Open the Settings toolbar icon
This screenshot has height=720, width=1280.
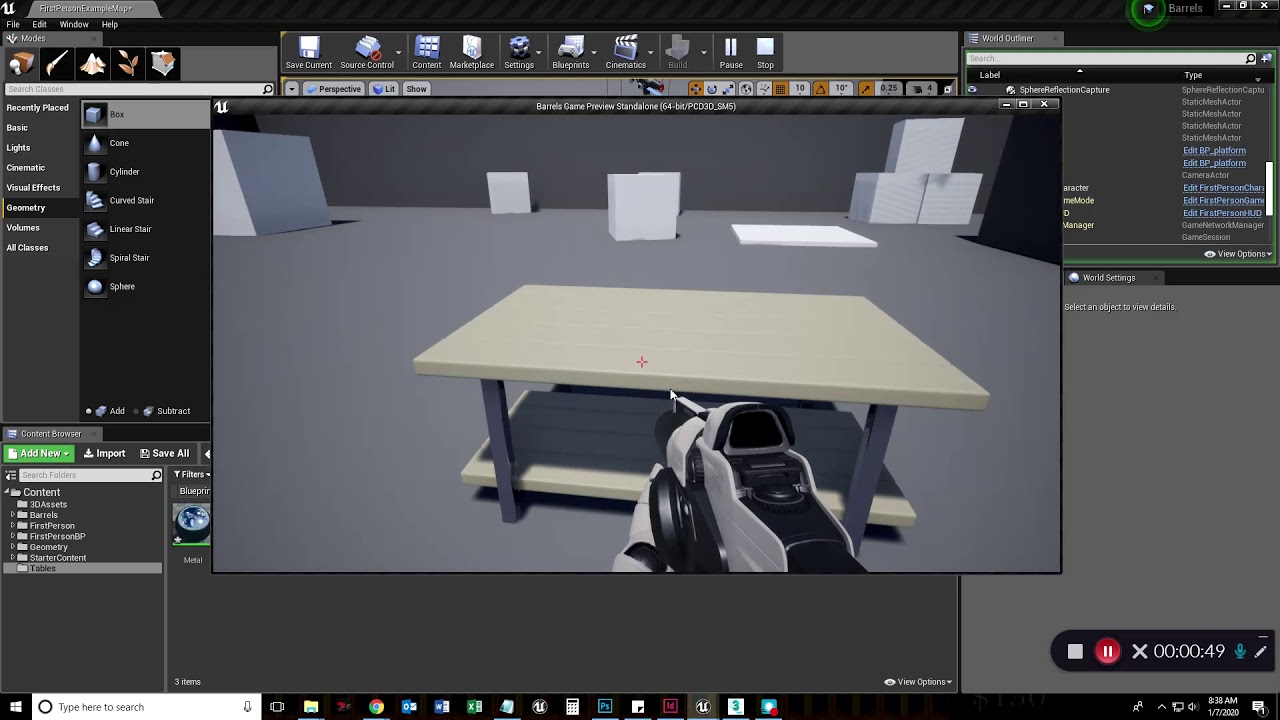[519, 53]
